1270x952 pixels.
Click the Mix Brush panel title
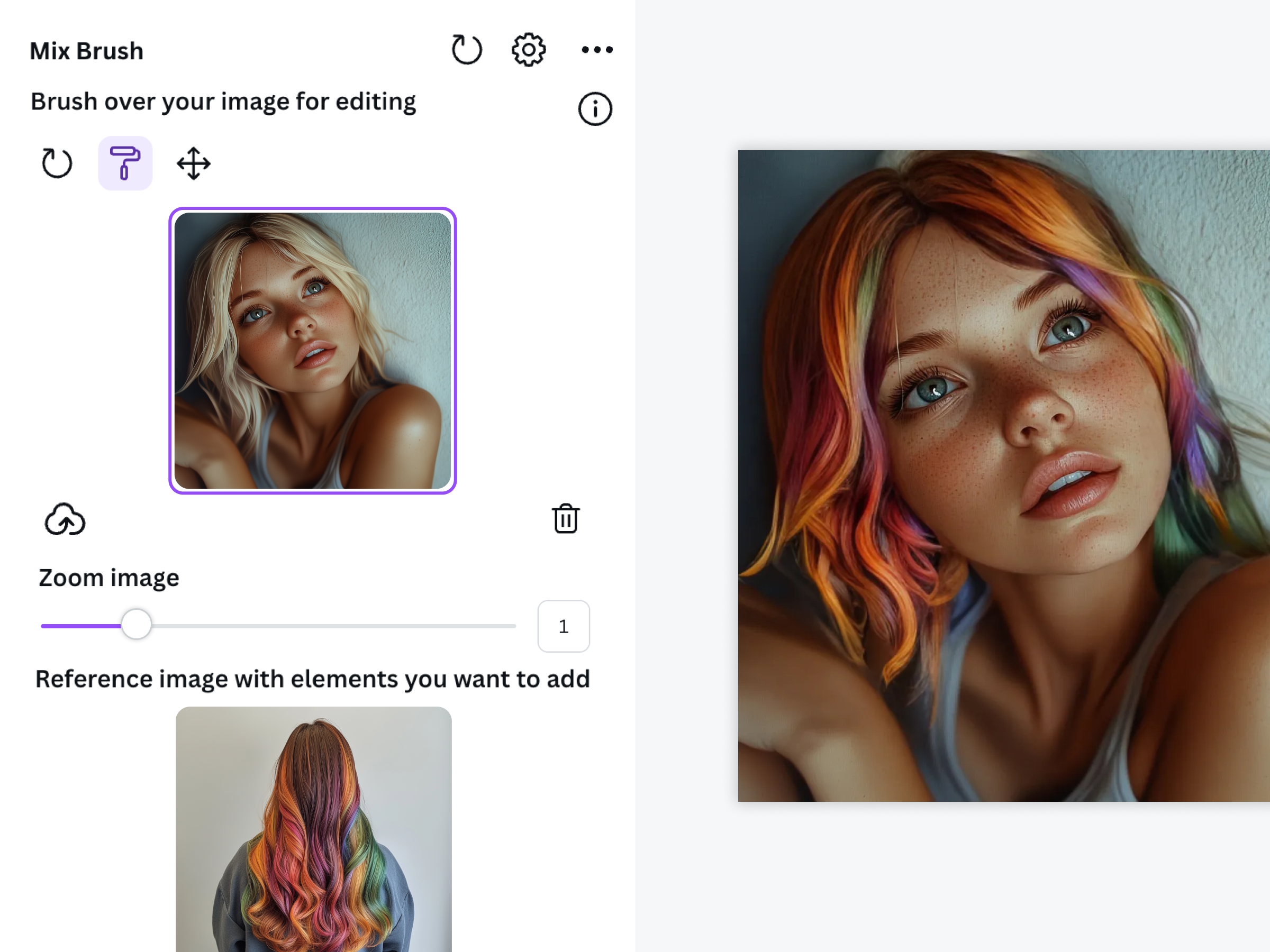point(86,51)
